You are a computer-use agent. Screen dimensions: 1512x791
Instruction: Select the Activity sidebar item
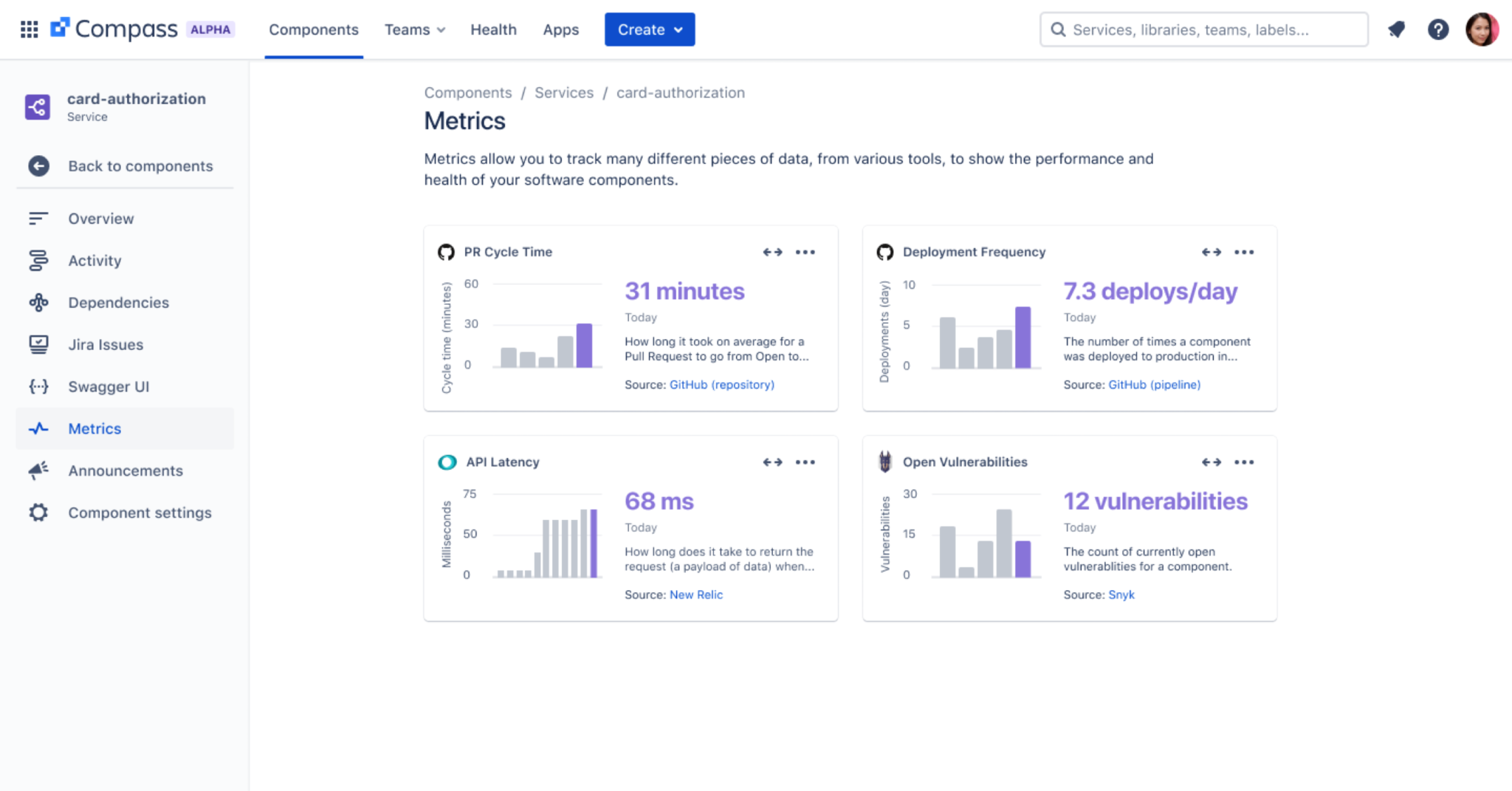(94, 260)
